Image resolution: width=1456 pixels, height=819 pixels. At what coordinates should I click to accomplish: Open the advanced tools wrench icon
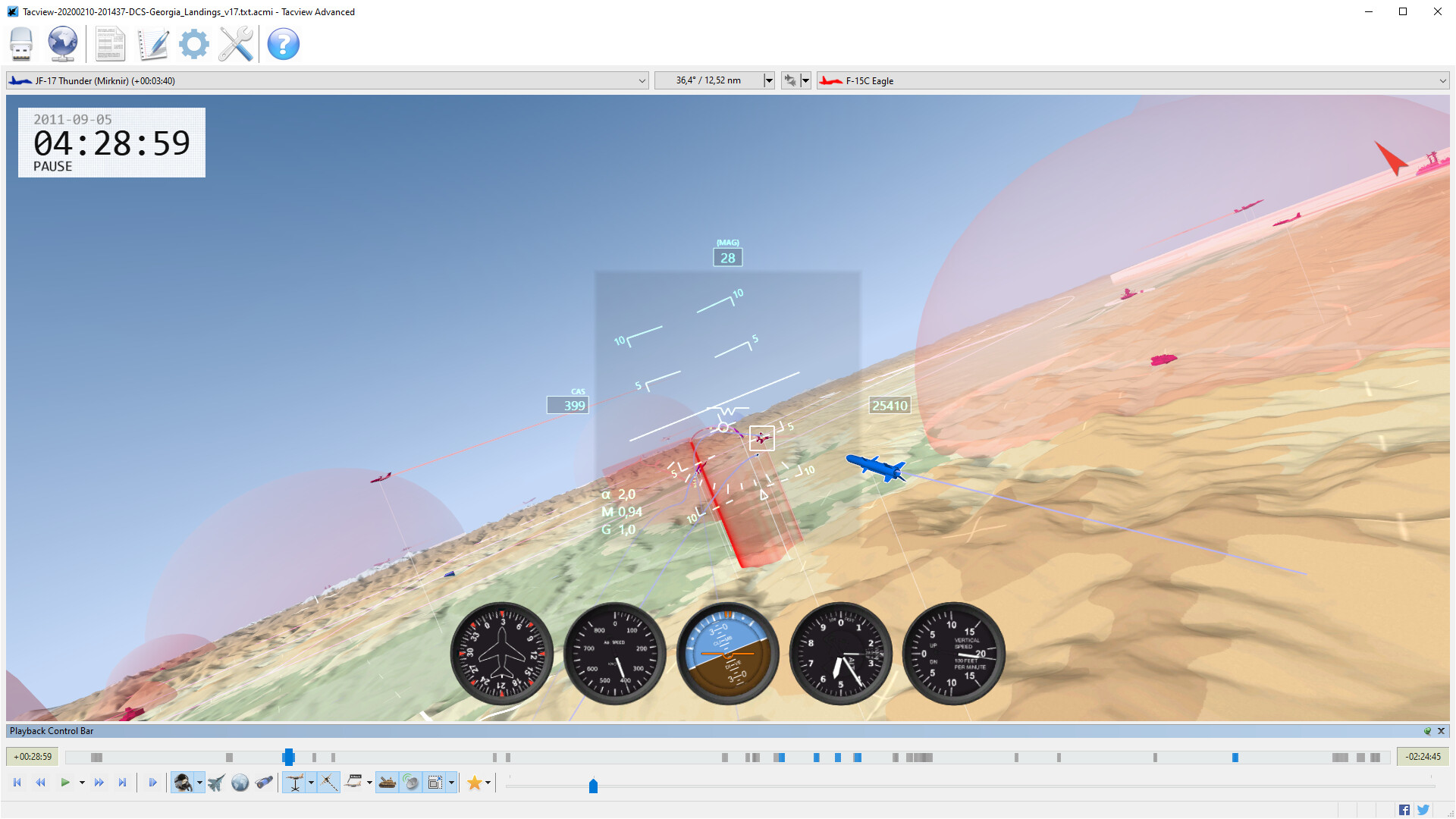coord(235,44)
